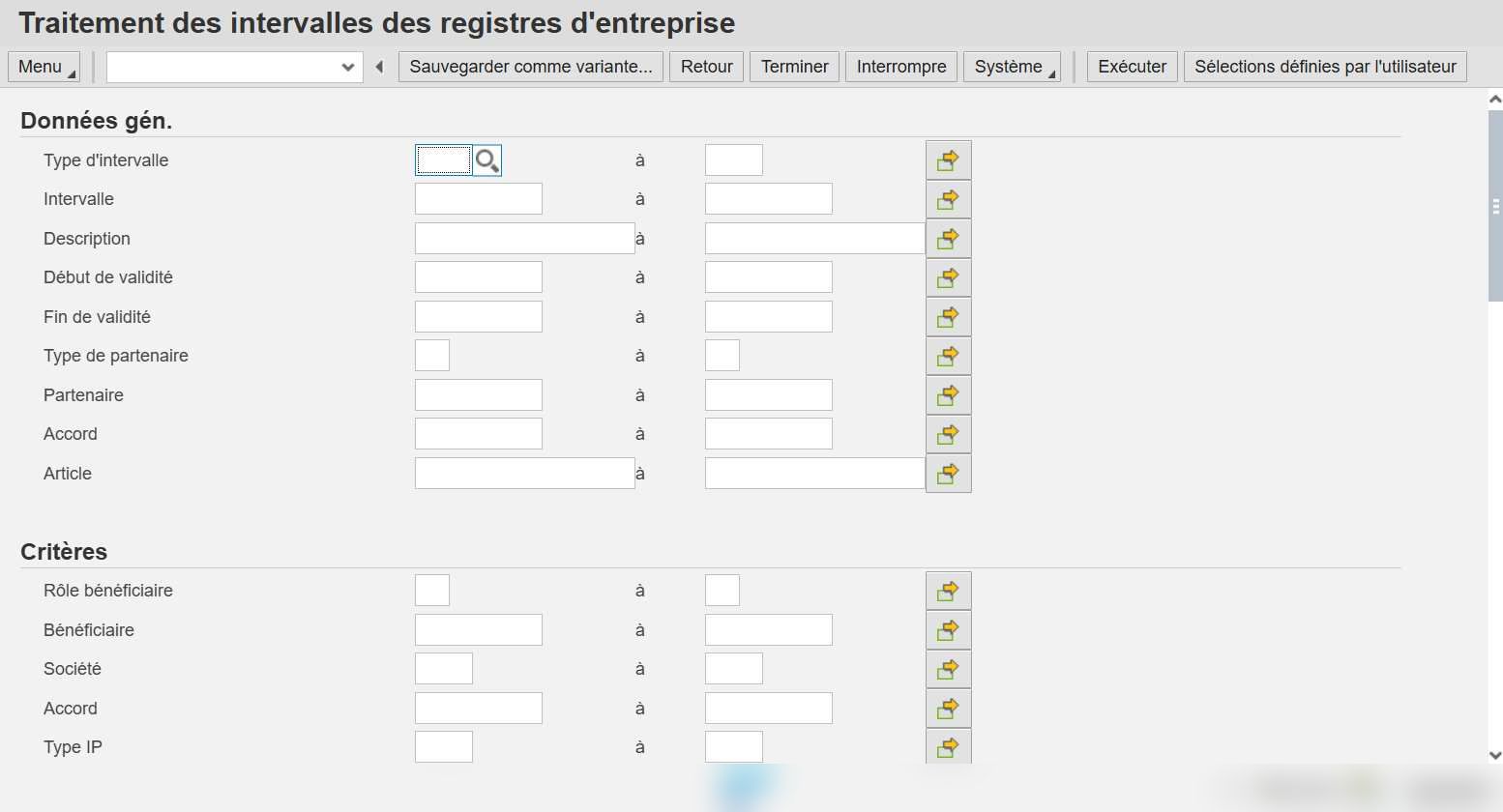Open multiple selection for Partenaire row
The width and height of the screenshot is (1503, 812).
coord(948,395)
